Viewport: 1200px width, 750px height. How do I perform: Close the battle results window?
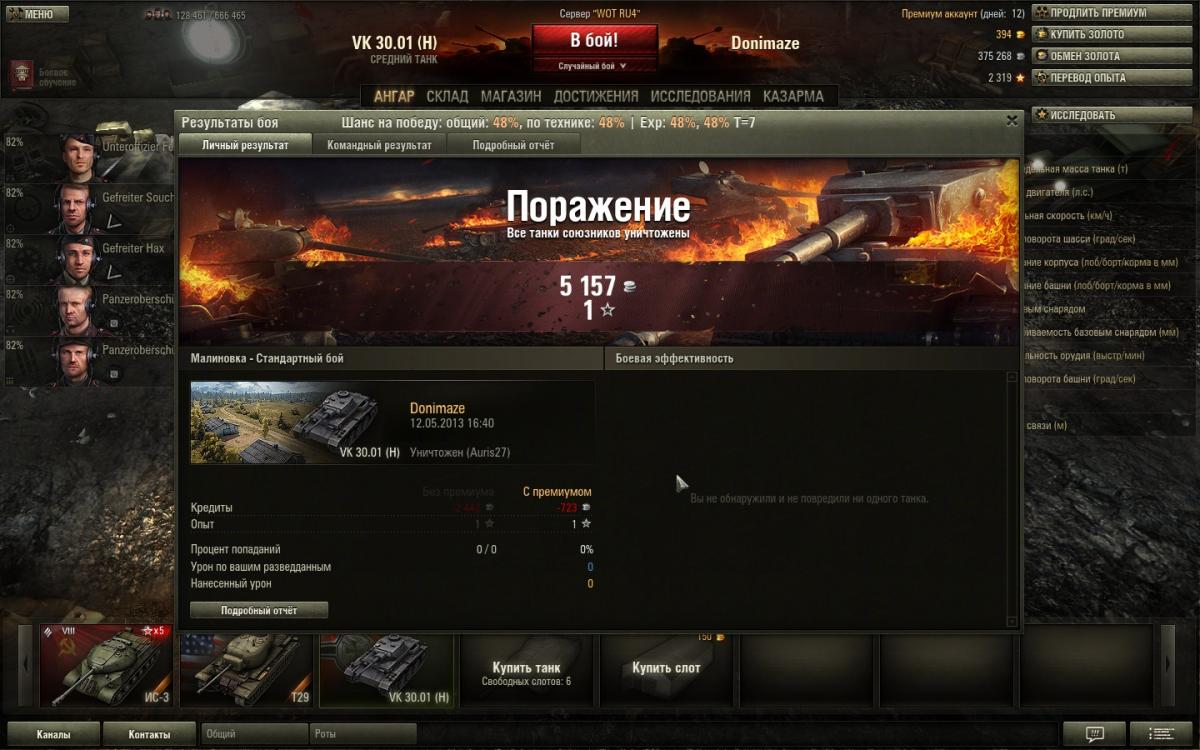[x=1012, y=121]
